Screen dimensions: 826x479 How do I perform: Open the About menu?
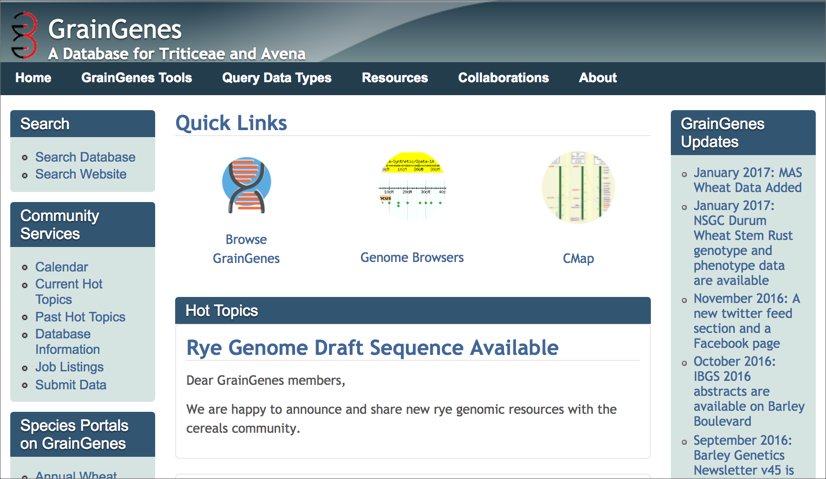pos(597,78)
